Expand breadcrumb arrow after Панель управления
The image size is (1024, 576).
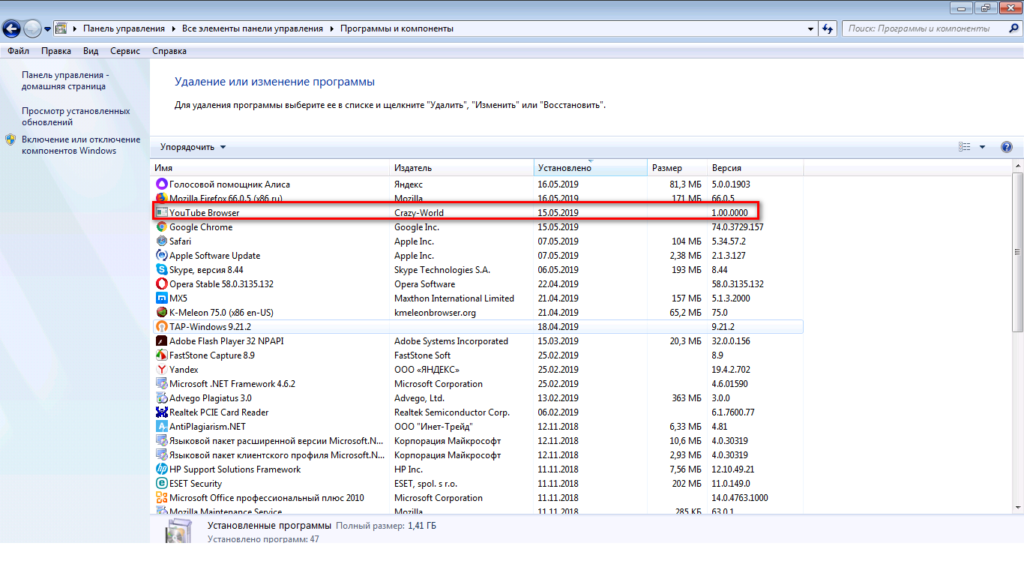coord(173,29)
